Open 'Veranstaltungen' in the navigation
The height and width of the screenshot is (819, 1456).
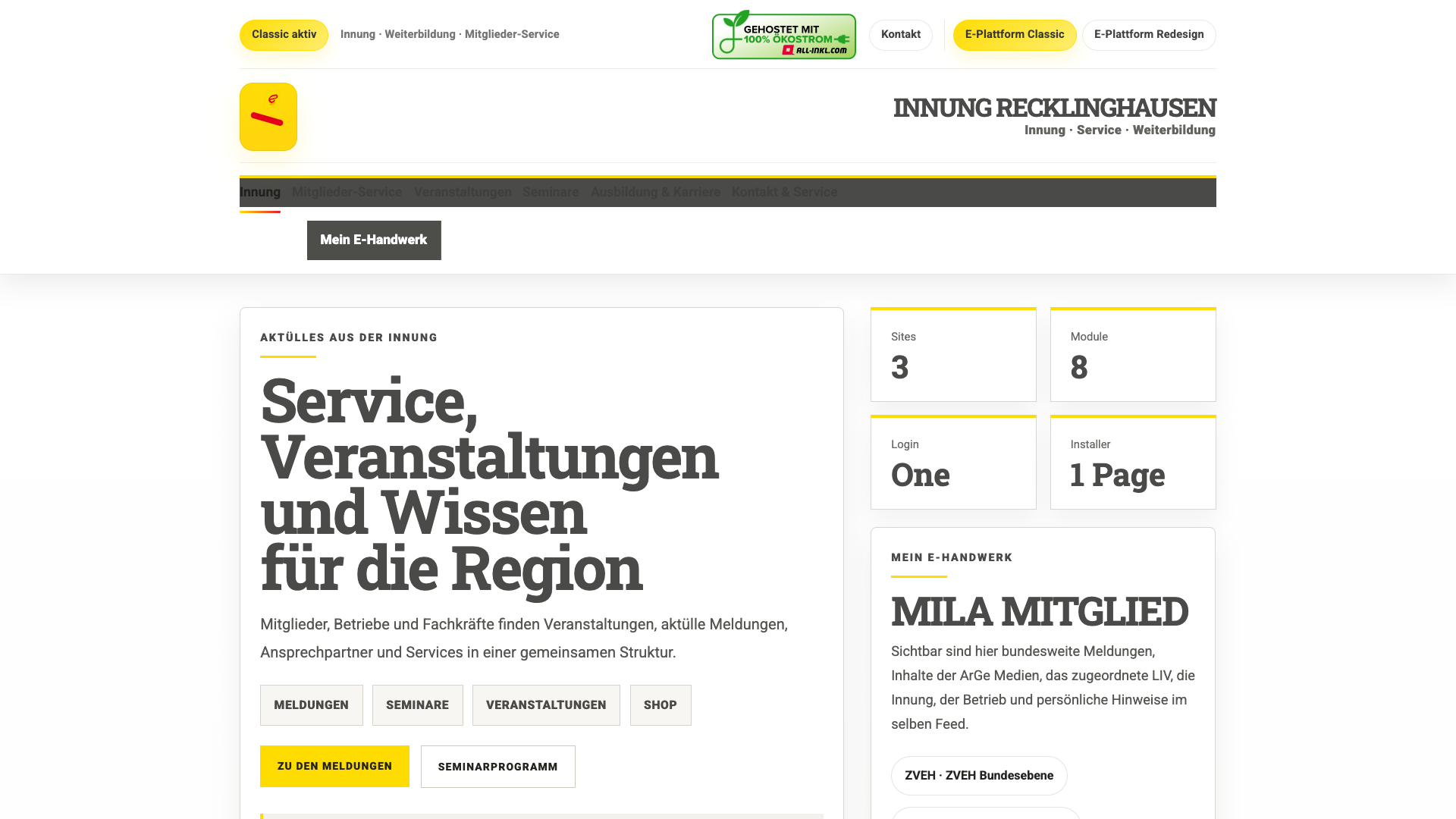[463, 192]
